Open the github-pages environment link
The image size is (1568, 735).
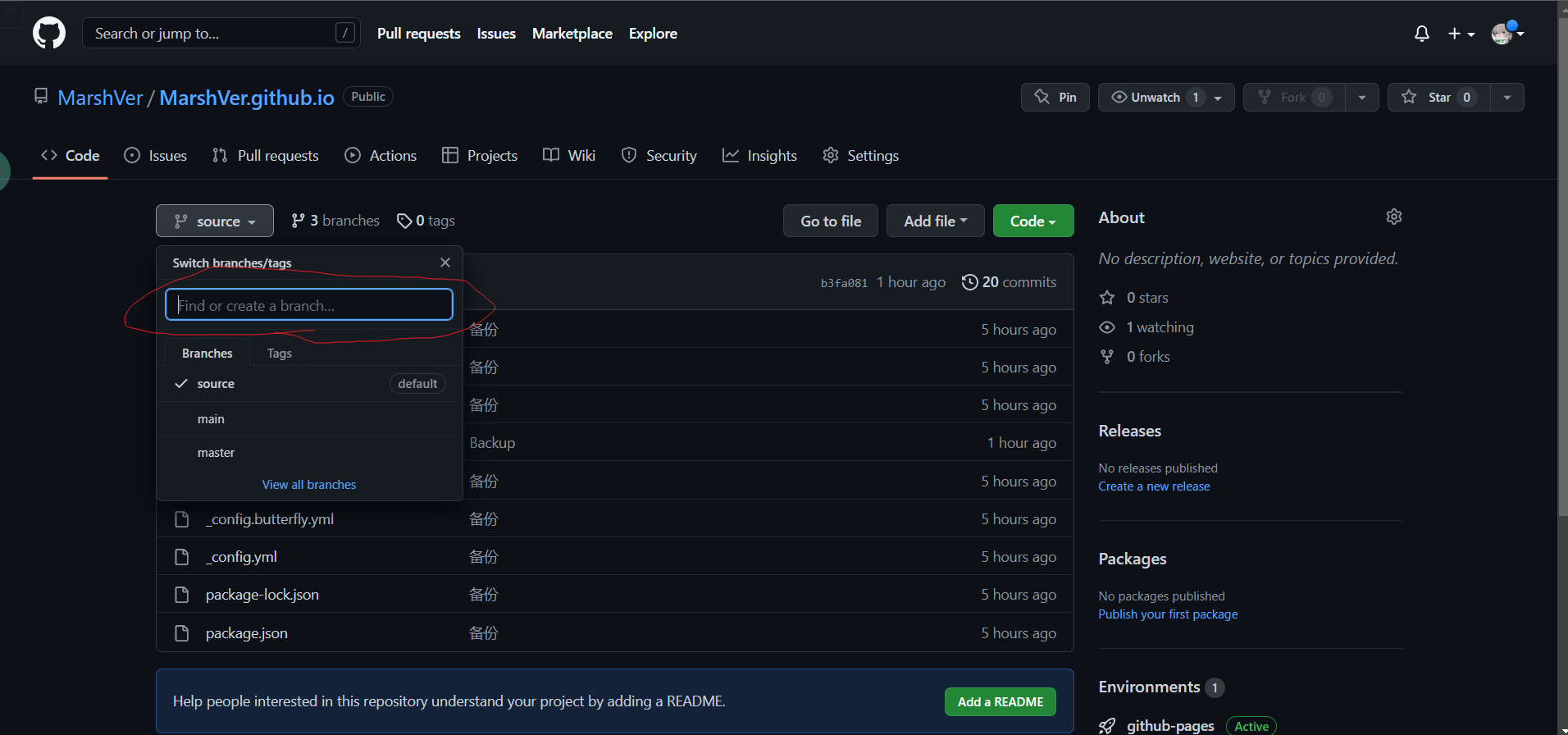pyautogui.click(x=1170, y=726)
